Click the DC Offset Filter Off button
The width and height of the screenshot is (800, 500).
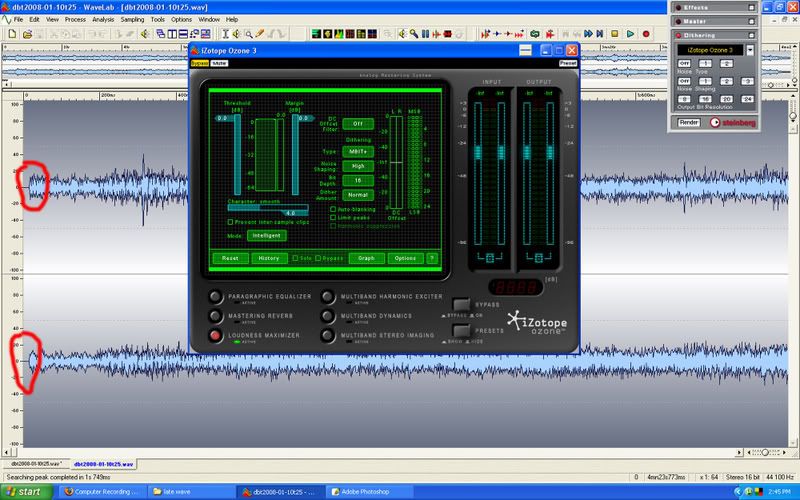(x=358, y=123)
